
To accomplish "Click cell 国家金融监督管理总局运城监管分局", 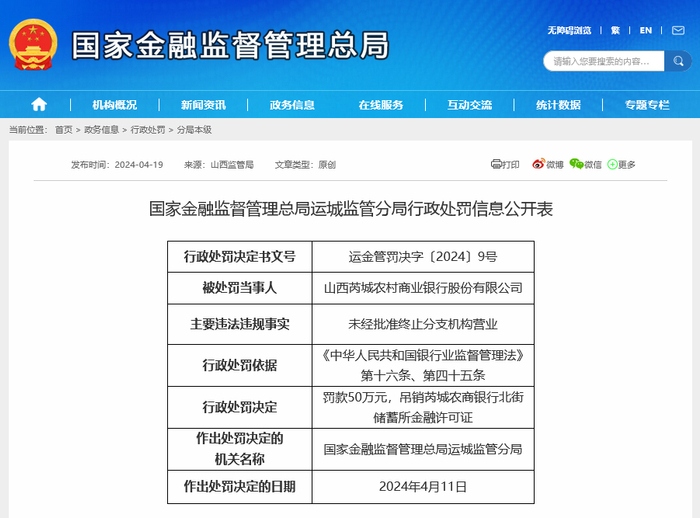I will (x=423, y=449).
